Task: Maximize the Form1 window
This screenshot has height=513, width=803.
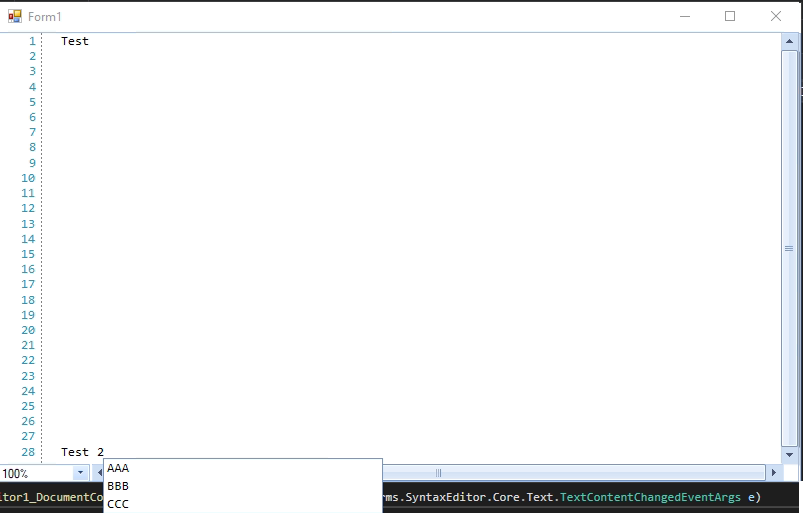Action: 730,16
